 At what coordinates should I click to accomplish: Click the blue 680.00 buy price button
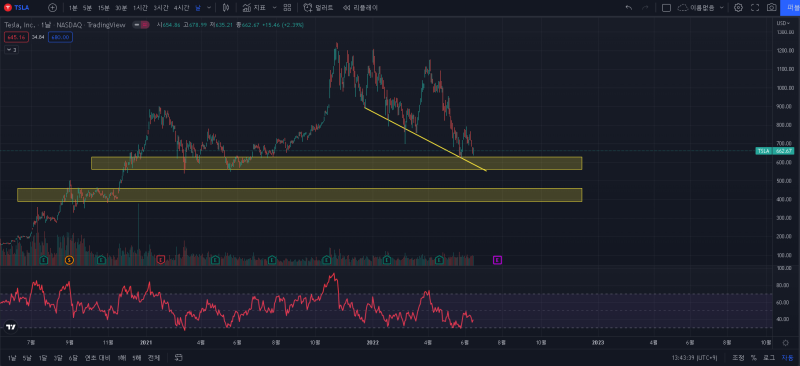[60, 37]
